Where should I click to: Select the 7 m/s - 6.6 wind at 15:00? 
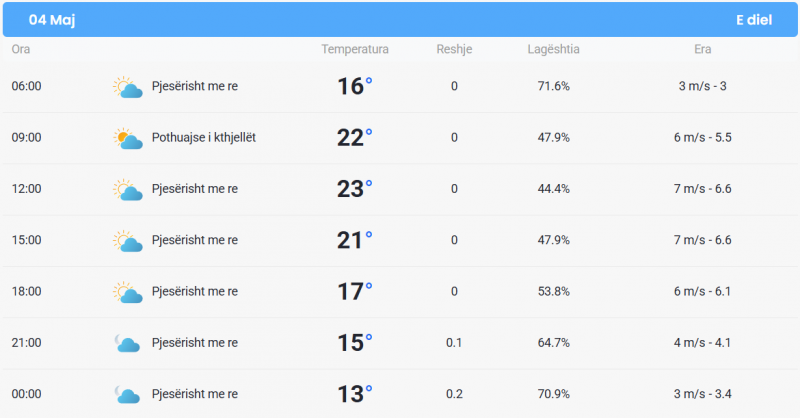coord(703,240)
